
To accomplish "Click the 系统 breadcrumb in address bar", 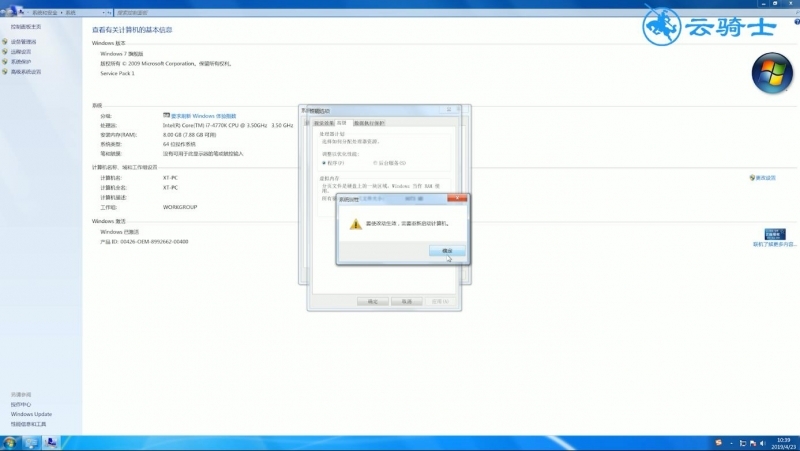I will [70, 12].
